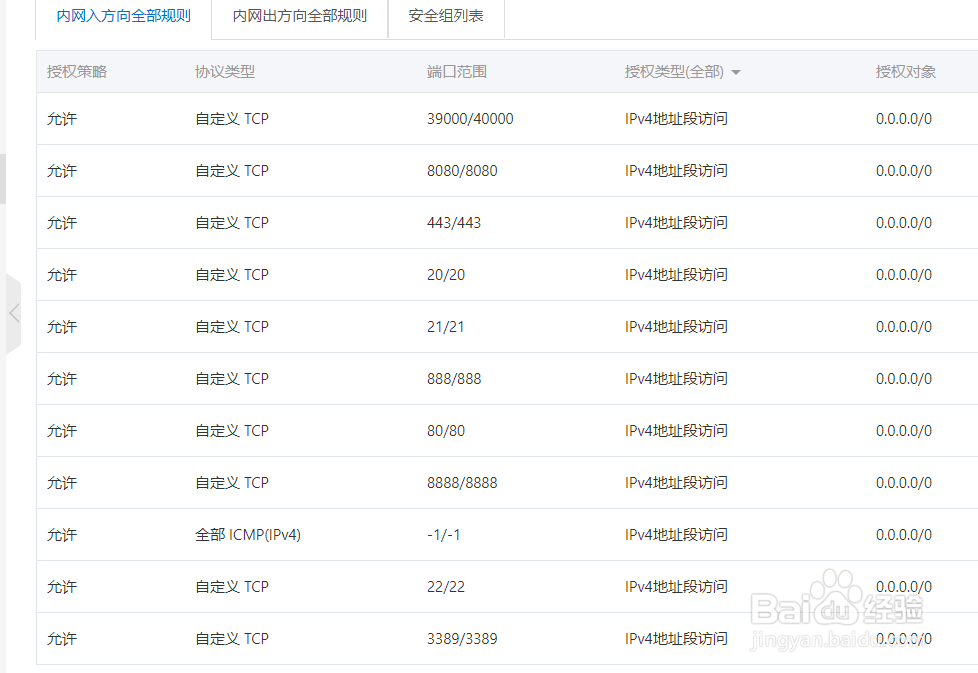
Task: Expand the collapsed left side panel chevron
Action: (x=14, y=312)
